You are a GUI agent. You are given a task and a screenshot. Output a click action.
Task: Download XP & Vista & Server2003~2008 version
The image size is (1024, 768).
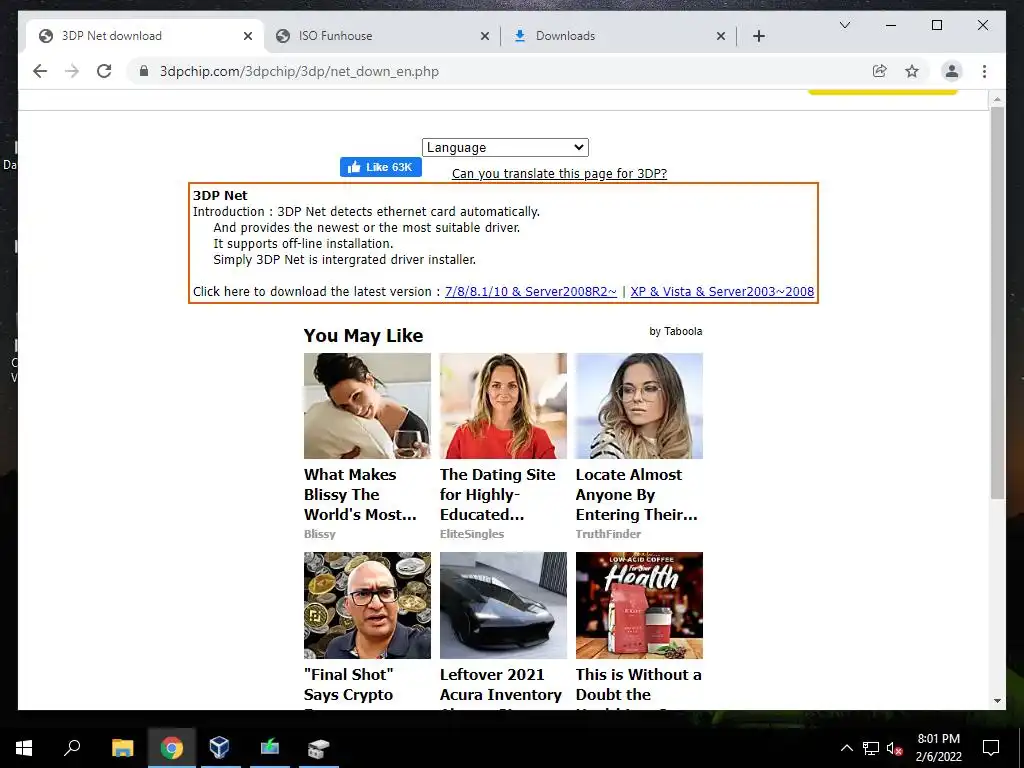[722, 292]
